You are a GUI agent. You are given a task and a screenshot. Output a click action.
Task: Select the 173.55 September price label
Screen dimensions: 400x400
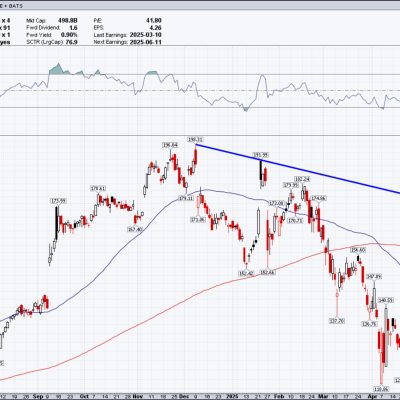(58, 201)
